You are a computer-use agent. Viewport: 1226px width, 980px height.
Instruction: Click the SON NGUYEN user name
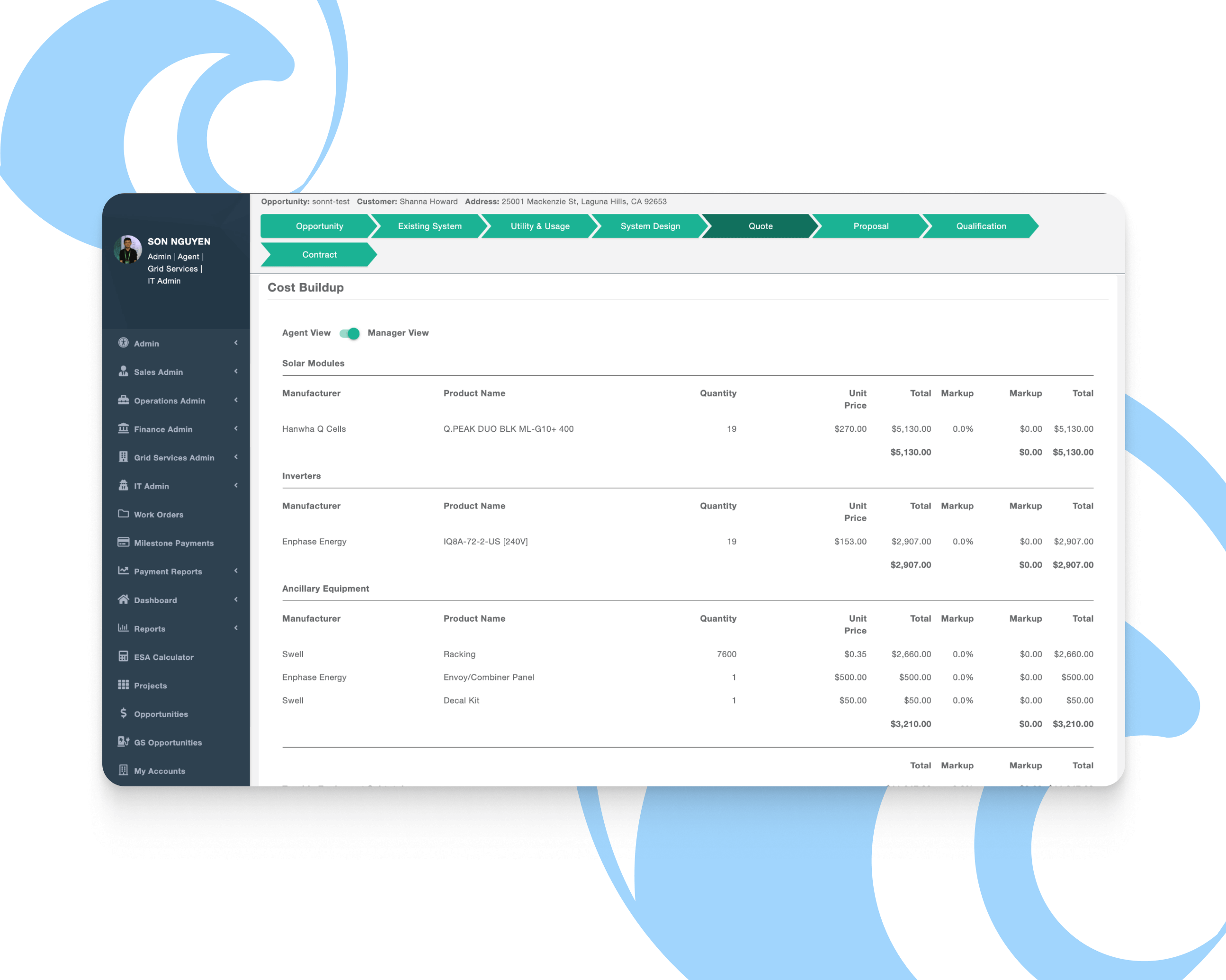click(x=179, y=241)
